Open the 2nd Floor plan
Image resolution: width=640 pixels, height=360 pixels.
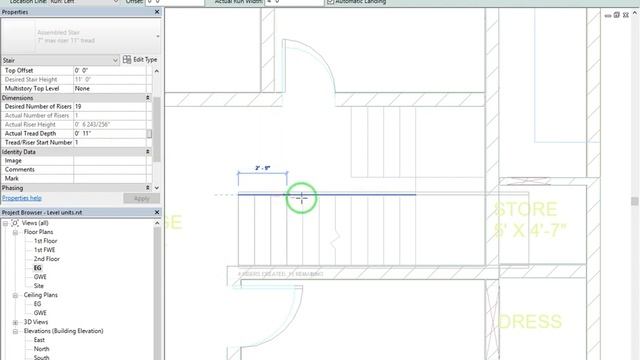pyautogui.click(x=47, y=259)
